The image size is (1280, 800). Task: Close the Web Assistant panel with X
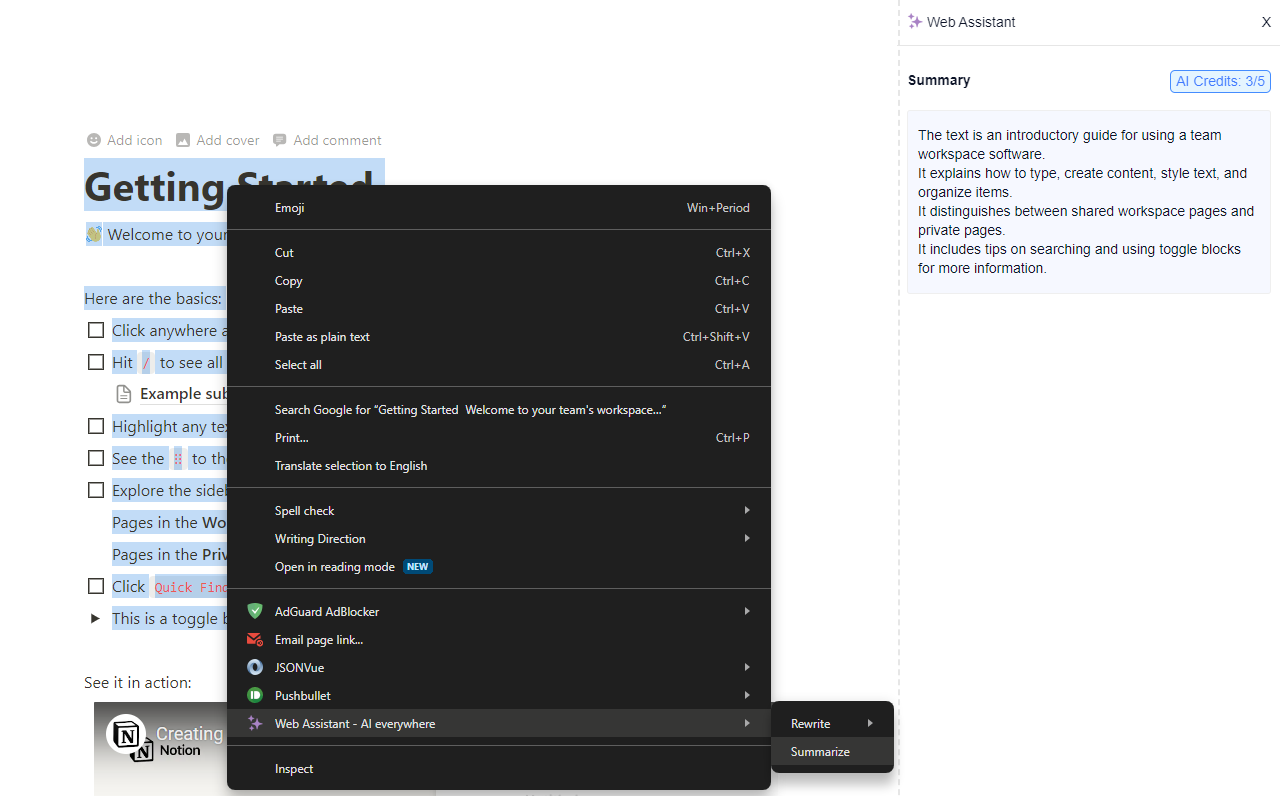click(1266, 22)
